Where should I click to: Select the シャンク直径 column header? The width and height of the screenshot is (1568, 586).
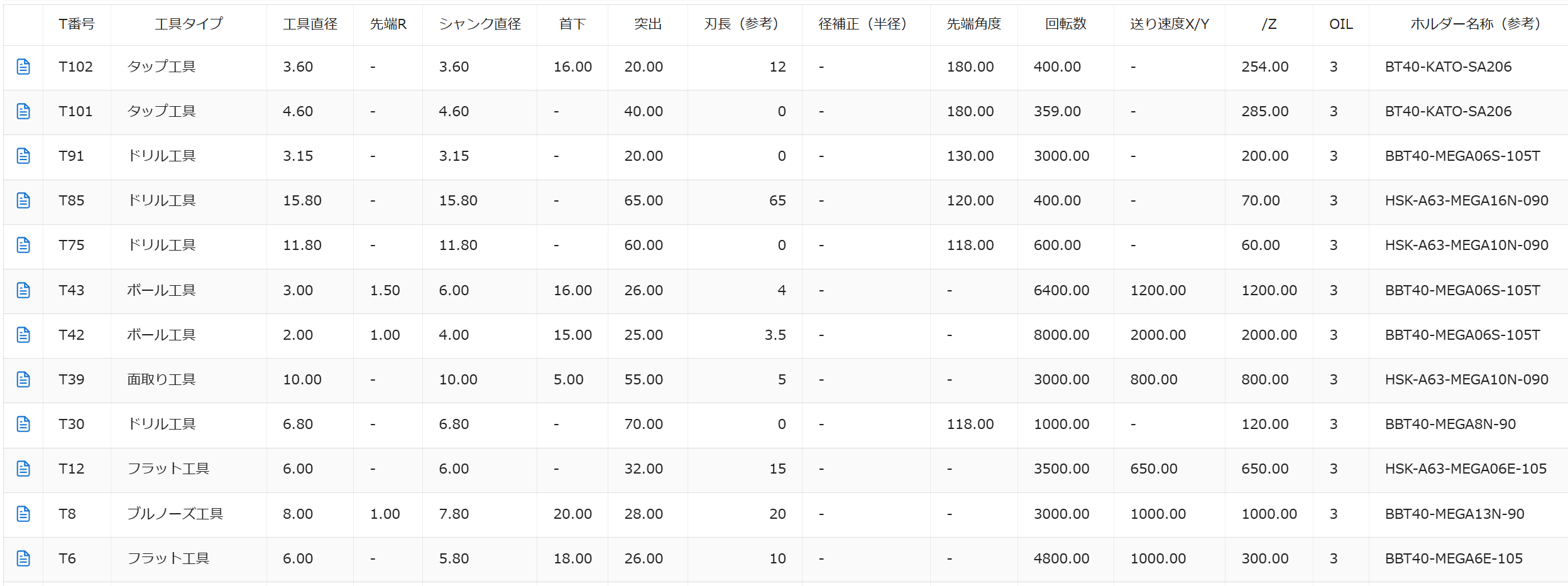point(480,24)
